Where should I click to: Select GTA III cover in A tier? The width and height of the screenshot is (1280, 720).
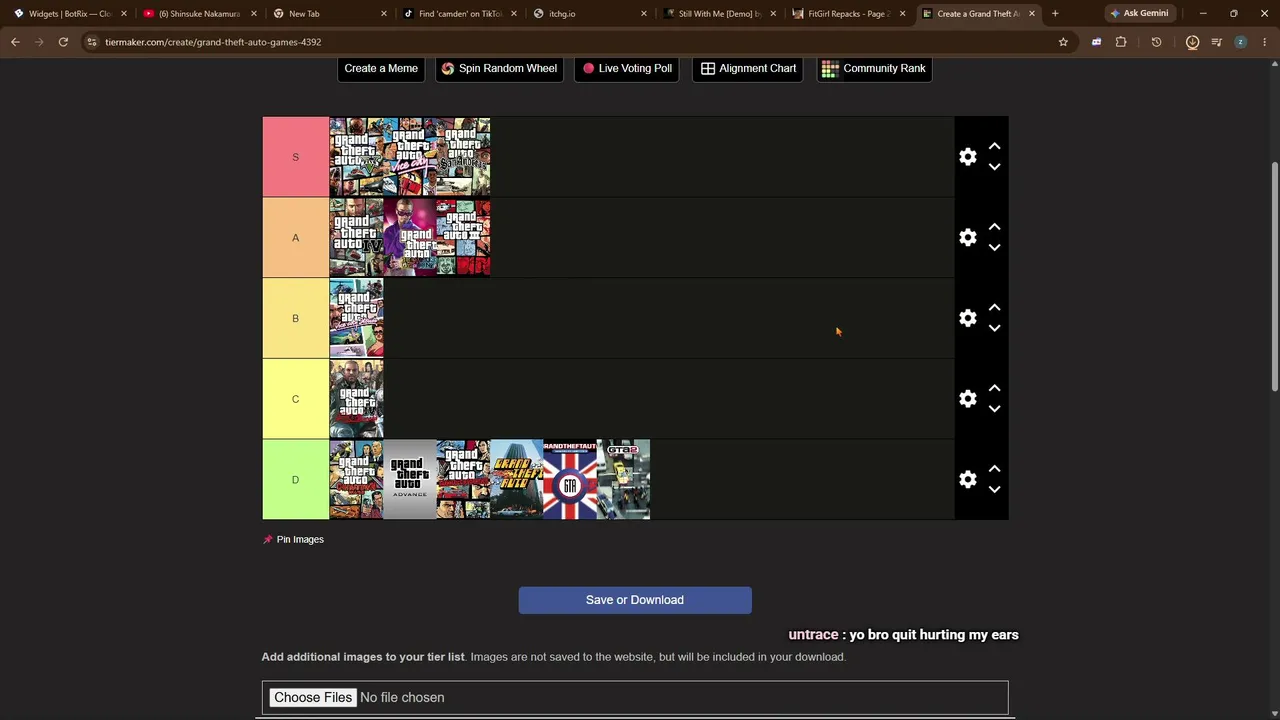click(463, 238)
